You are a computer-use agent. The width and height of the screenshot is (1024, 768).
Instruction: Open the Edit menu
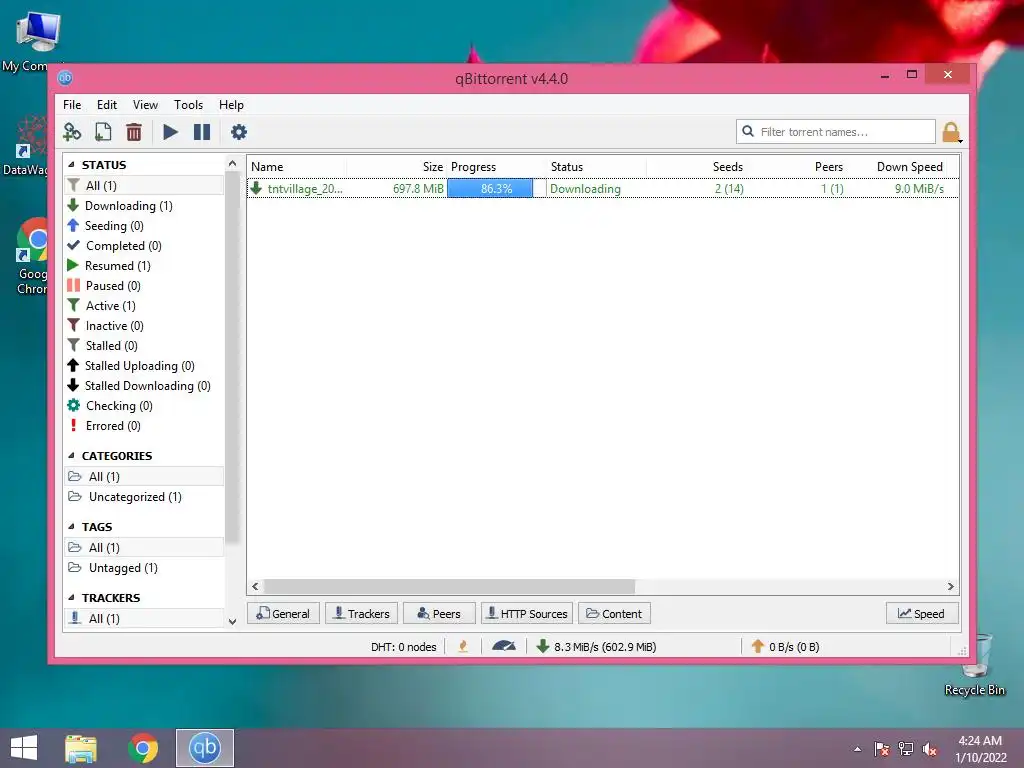106,104
